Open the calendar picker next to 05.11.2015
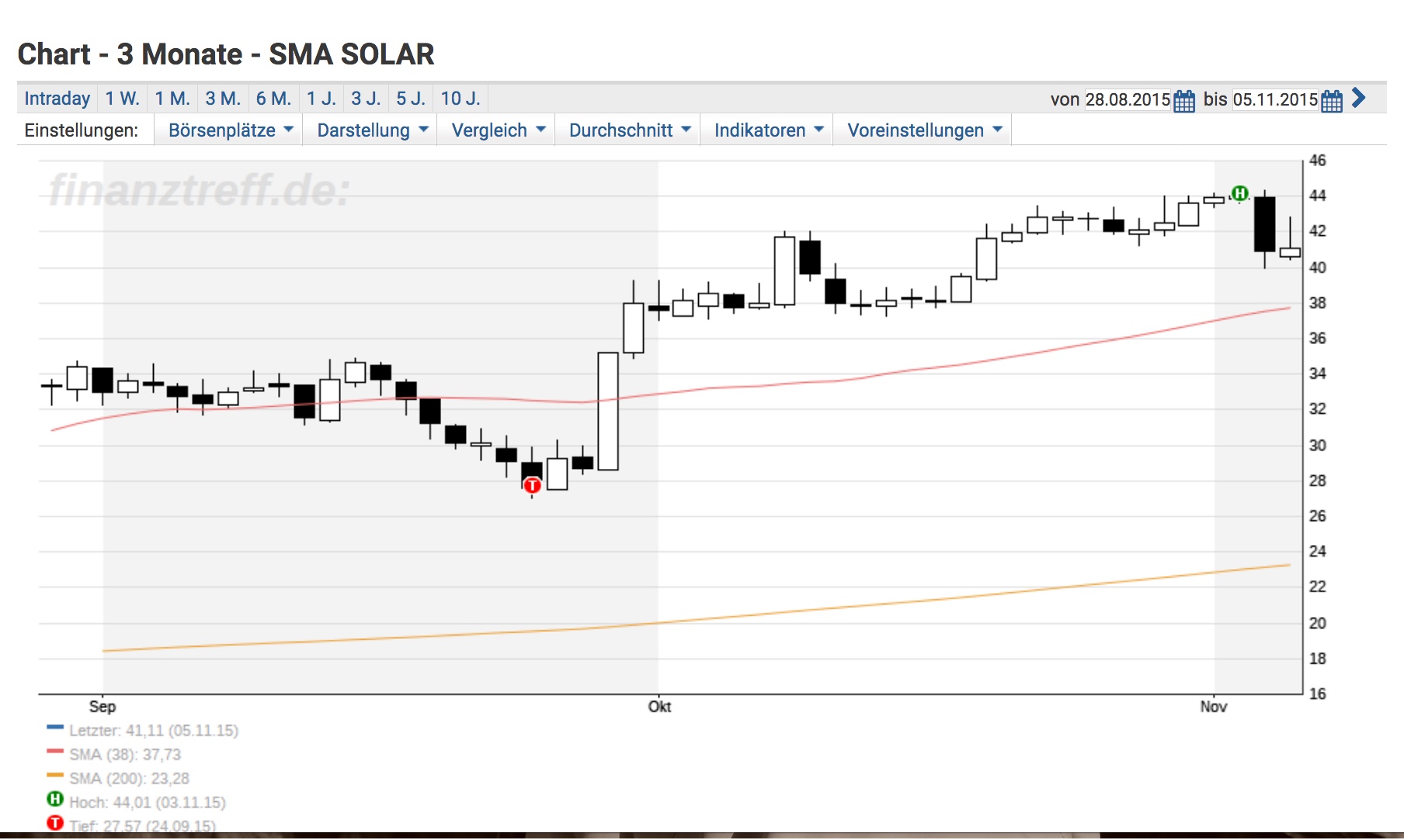Image resolution: width=1404 pixels, height=840 pixels. [x=1329, y=99]
